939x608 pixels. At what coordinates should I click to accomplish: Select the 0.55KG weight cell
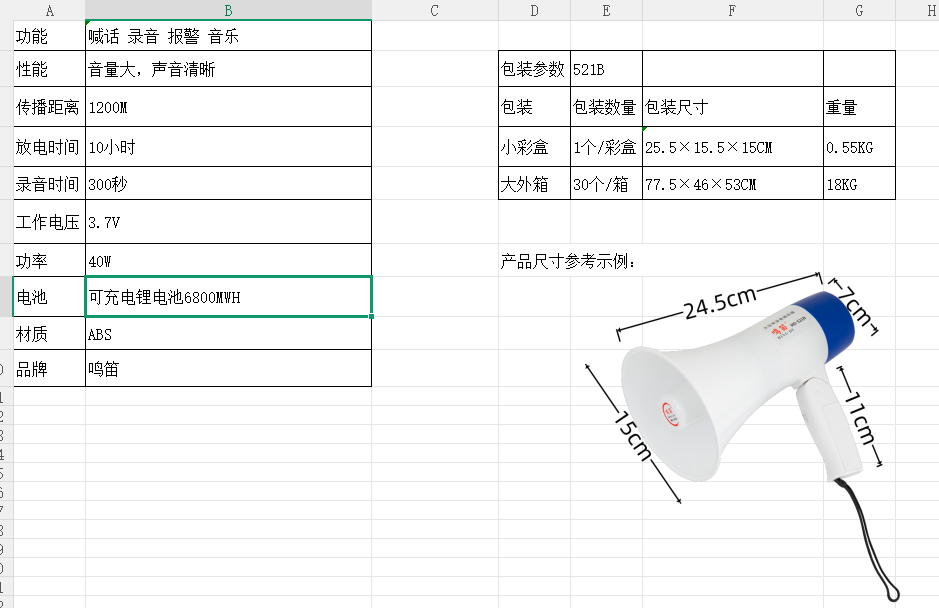859,147
